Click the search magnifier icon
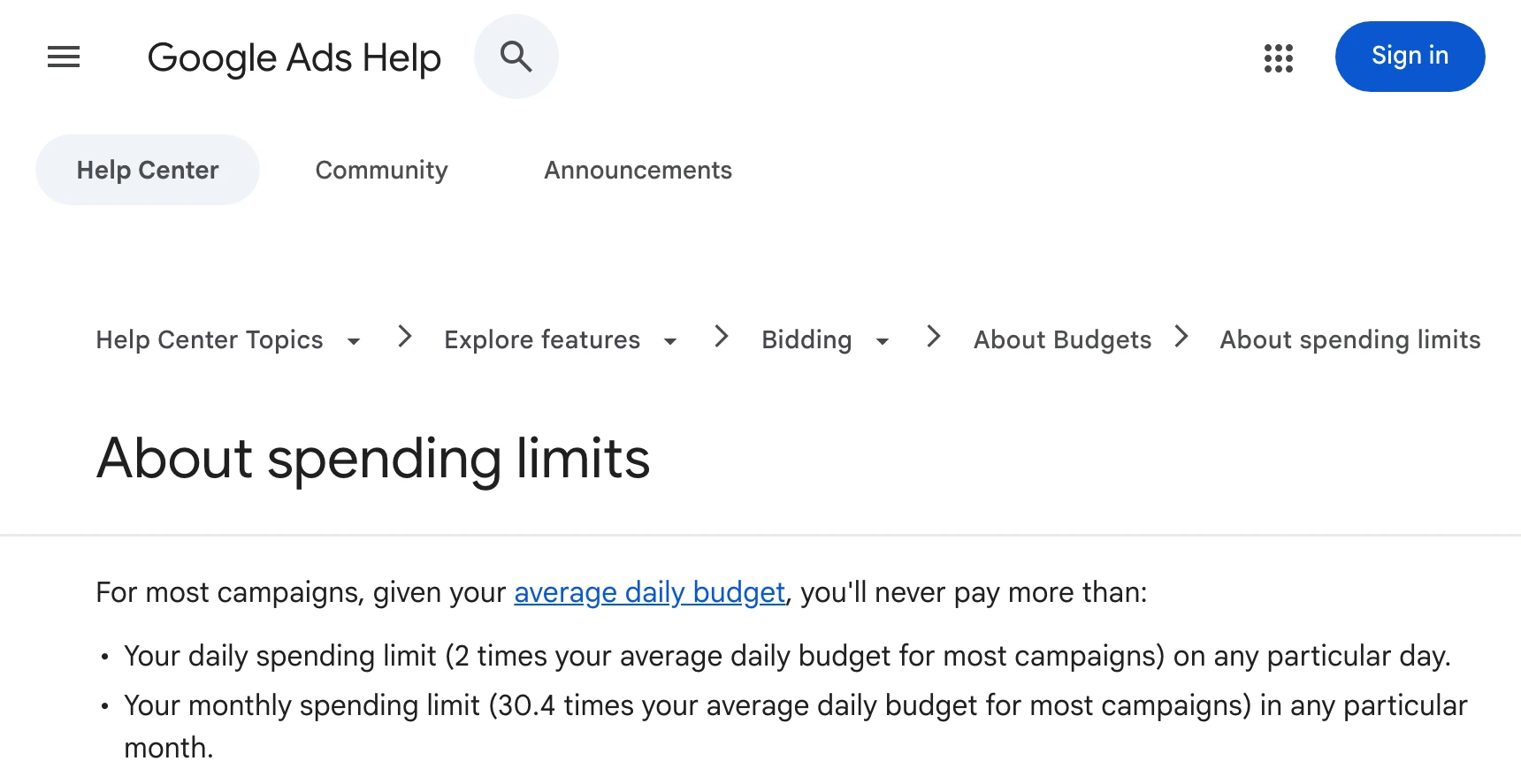Image resolution: width=1521 pixels, height=784 pixels. [516, 57]
